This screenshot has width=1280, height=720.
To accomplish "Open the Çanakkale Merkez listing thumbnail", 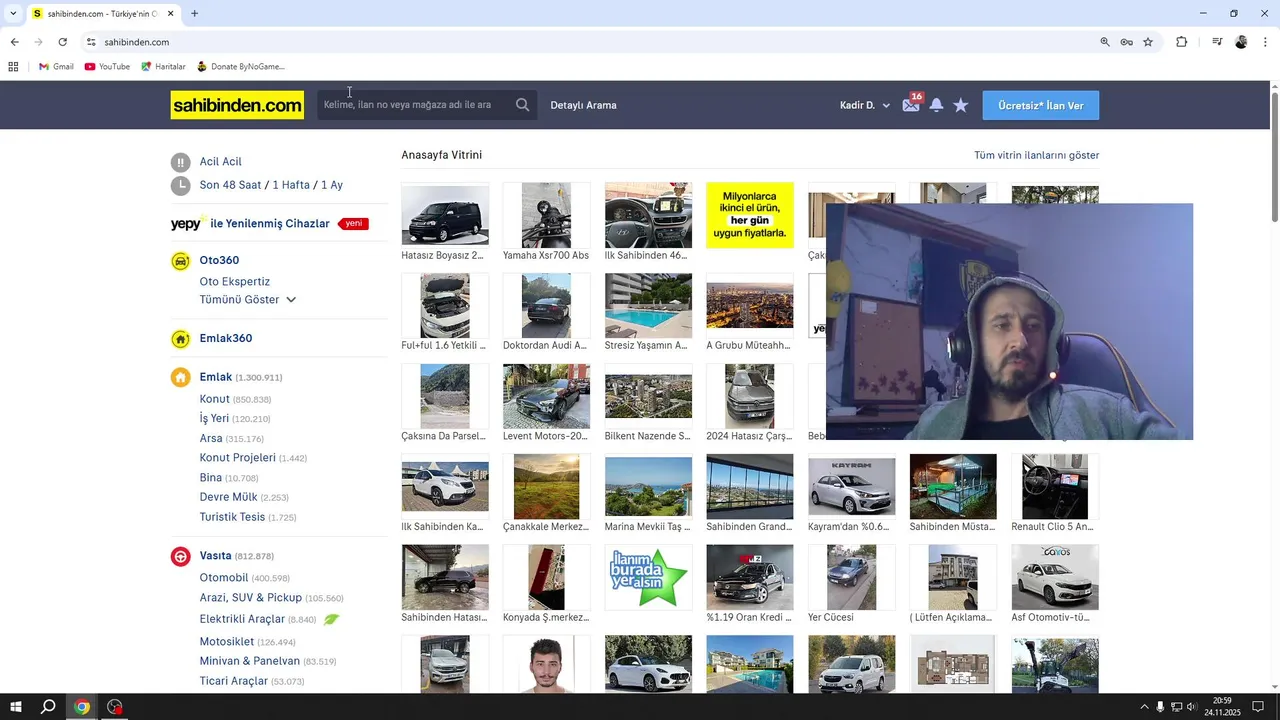I will coord(546,487).
